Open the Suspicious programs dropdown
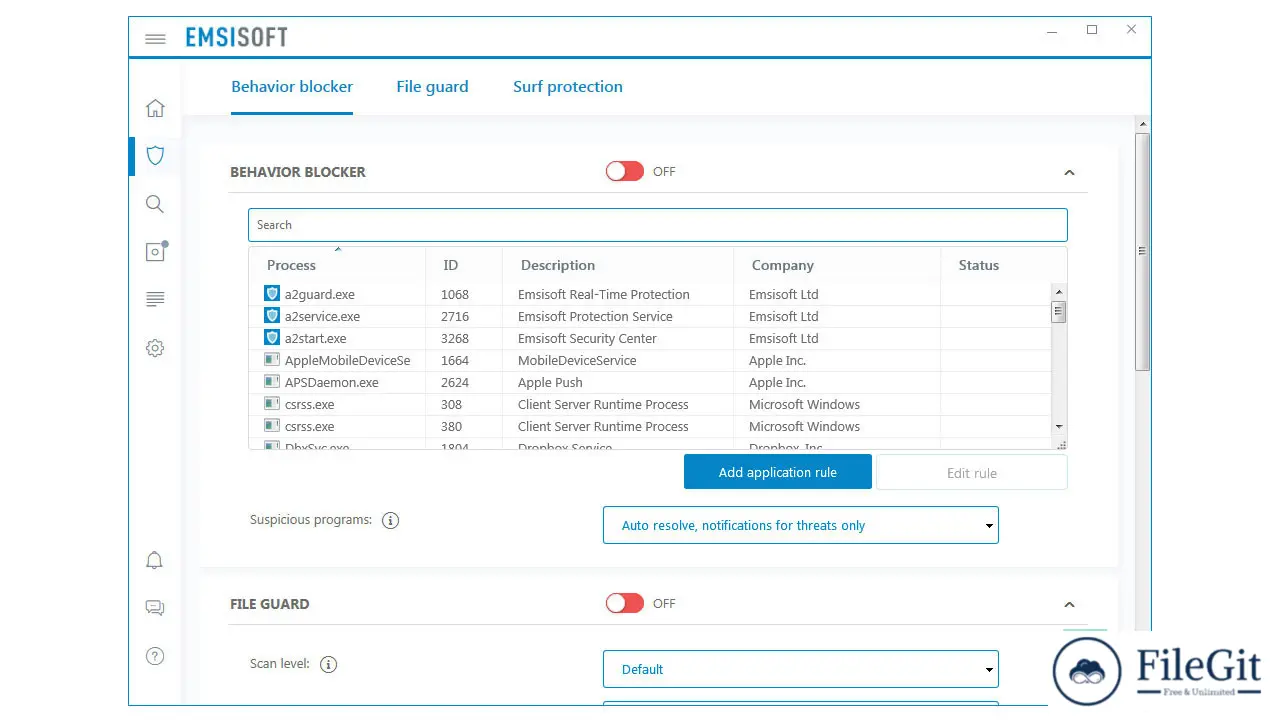 tap(800, 525)
